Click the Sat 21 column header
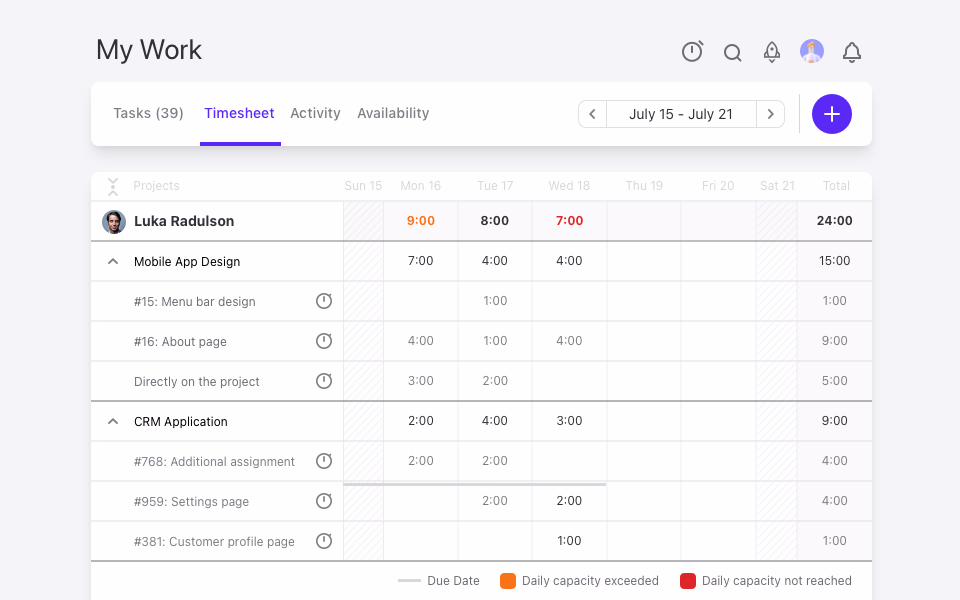This screenshot has height=600, width=960. (777, 186)
